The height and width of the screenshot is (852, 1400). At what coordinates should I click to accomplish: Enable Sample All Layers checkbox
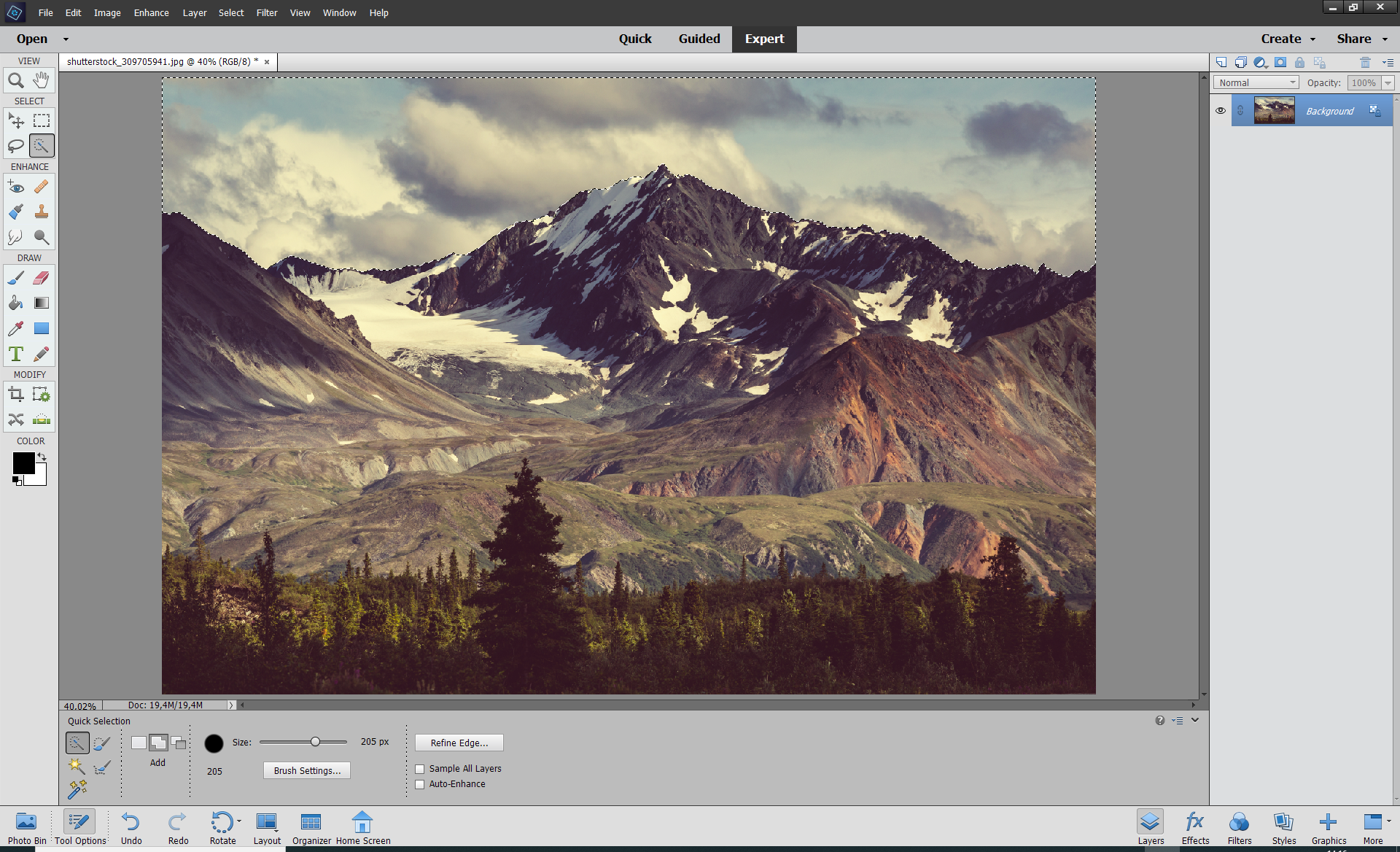420,769
